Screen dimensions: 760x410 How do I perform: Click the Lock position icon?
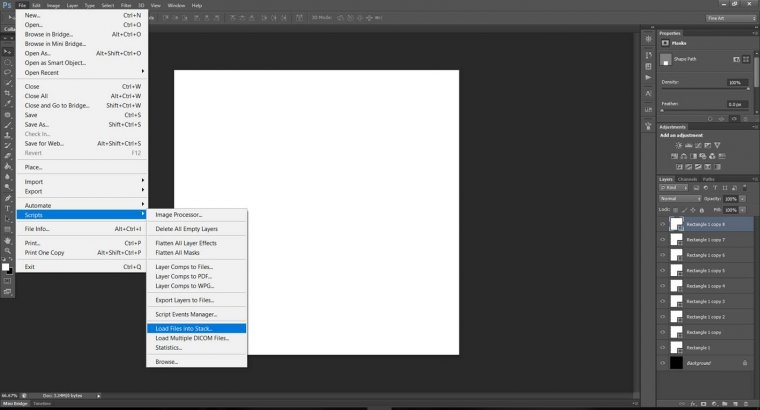click(x=693, y=210)
